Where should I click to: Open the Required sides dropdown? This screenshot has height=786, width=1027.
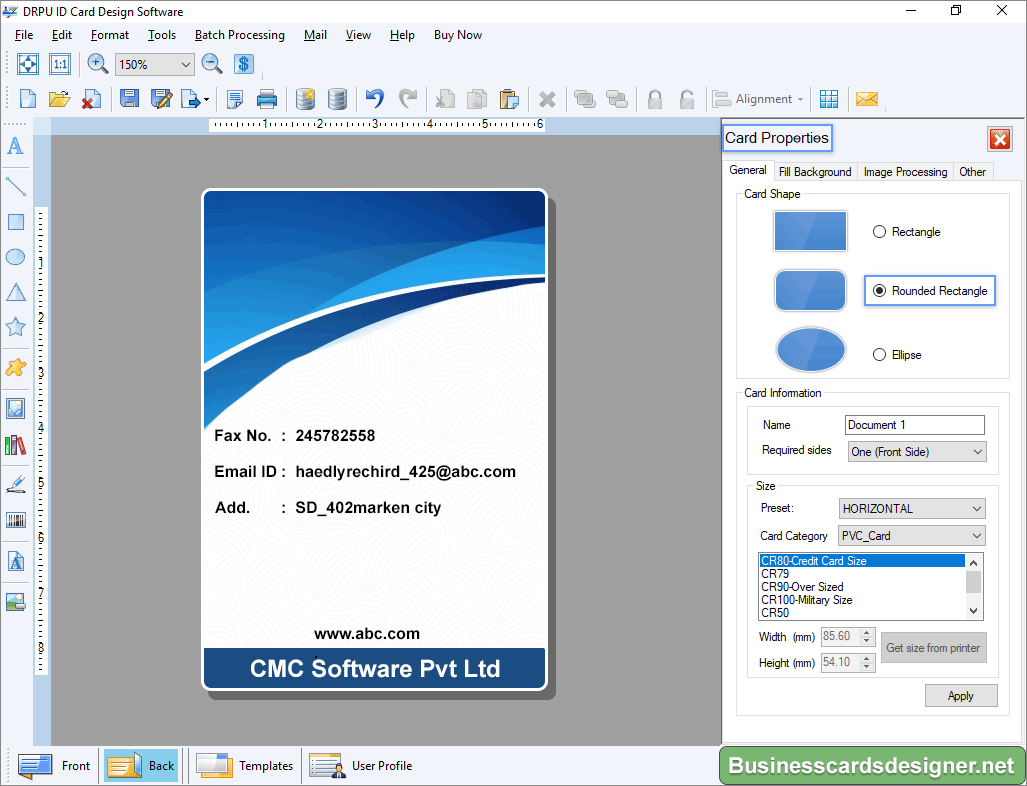pyautogui.click(x=916, y=452)
